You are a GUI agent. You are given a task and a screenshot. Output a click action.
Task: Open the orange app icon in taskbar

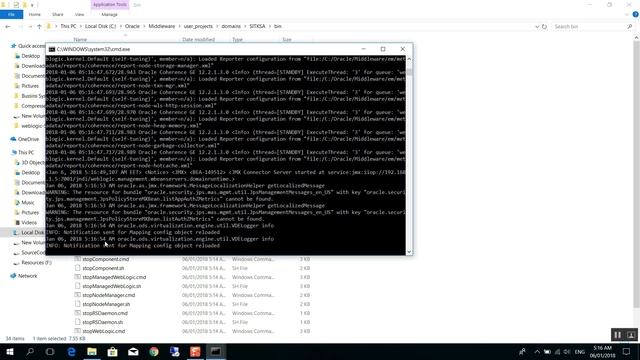[195, 351]
